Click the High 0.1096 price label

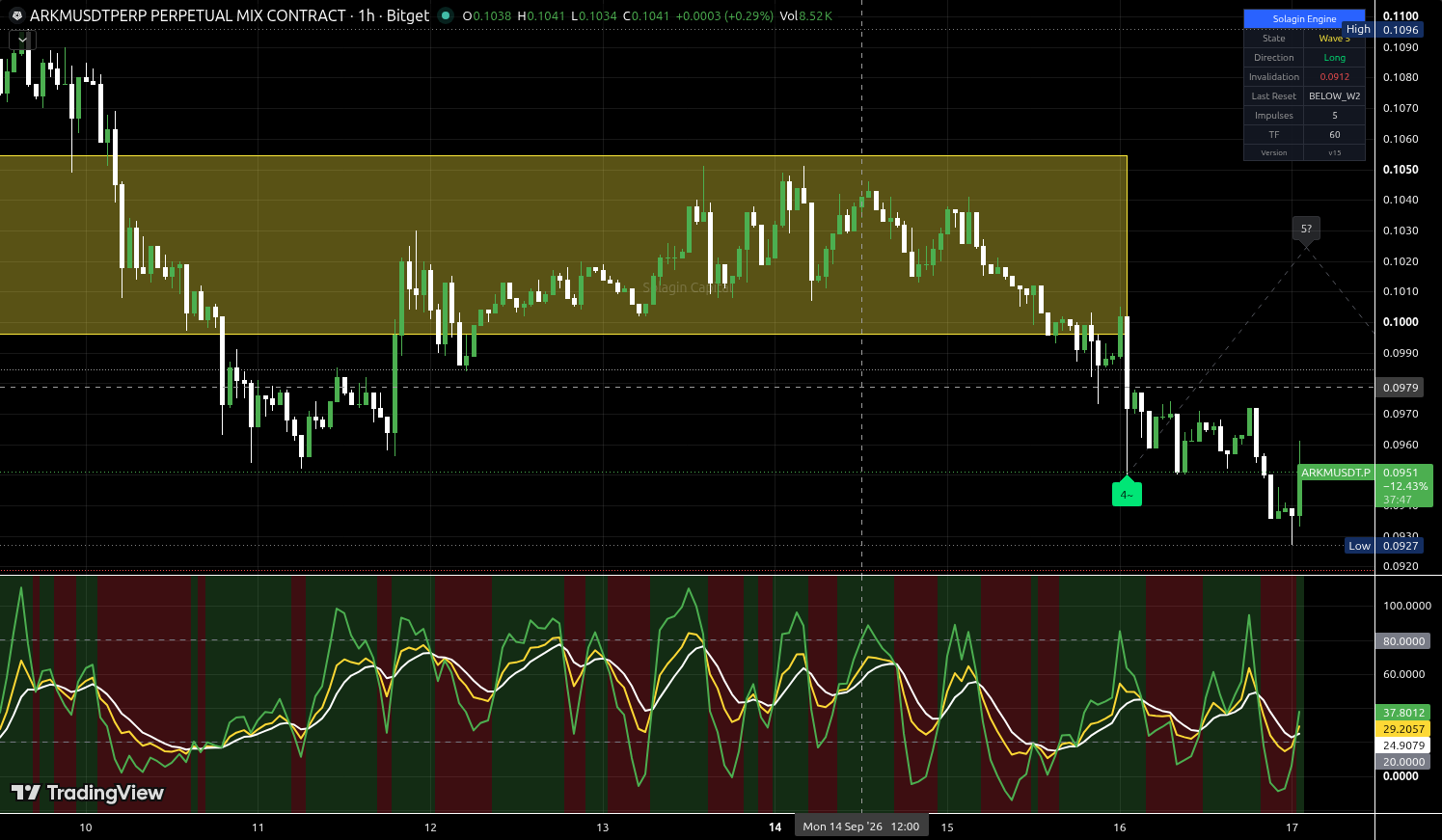click(1384, 30)
